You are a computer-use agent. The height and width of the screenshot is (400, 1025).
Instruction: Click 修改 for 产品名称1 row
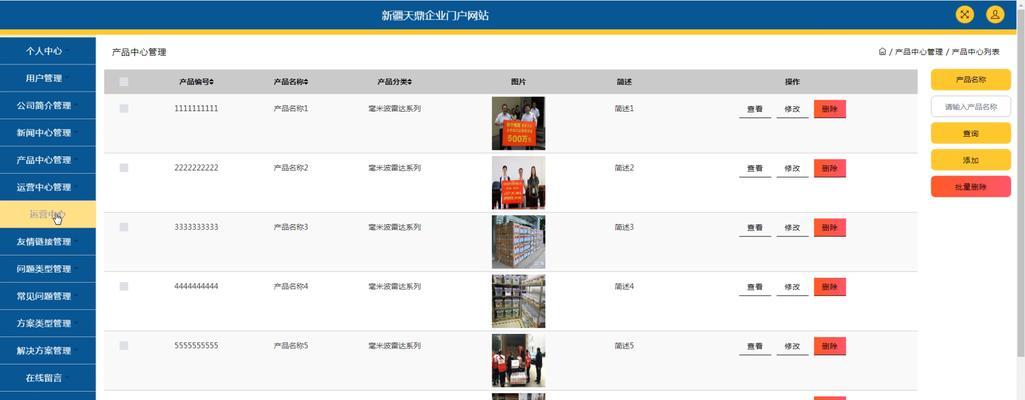792,110
